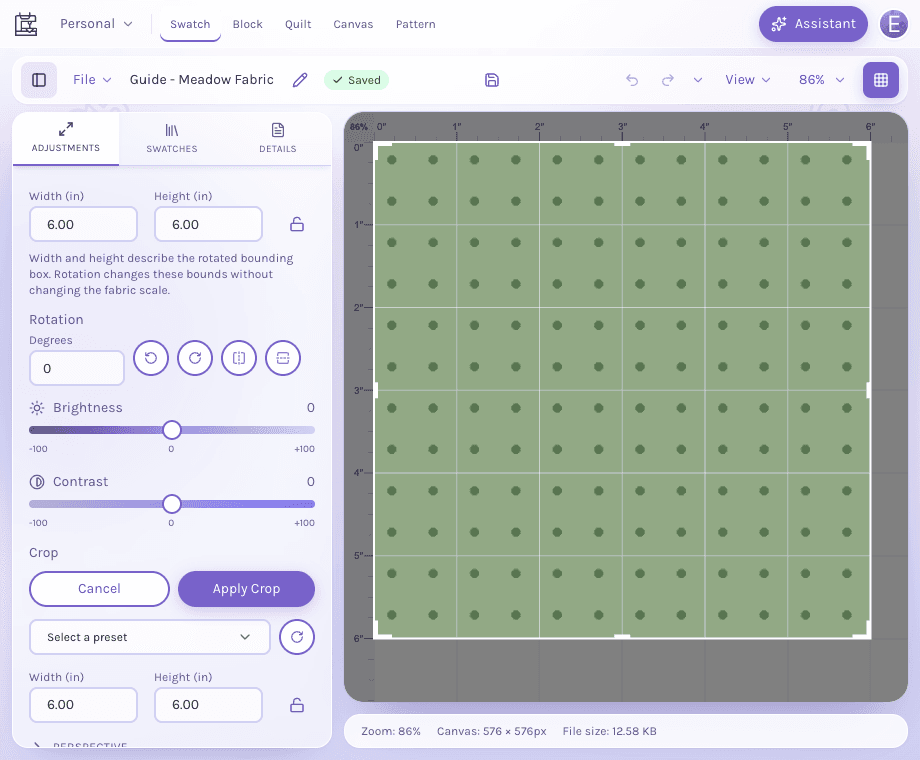Click the Brightness sun icon

pyautogui.click(x=37, y=408)
